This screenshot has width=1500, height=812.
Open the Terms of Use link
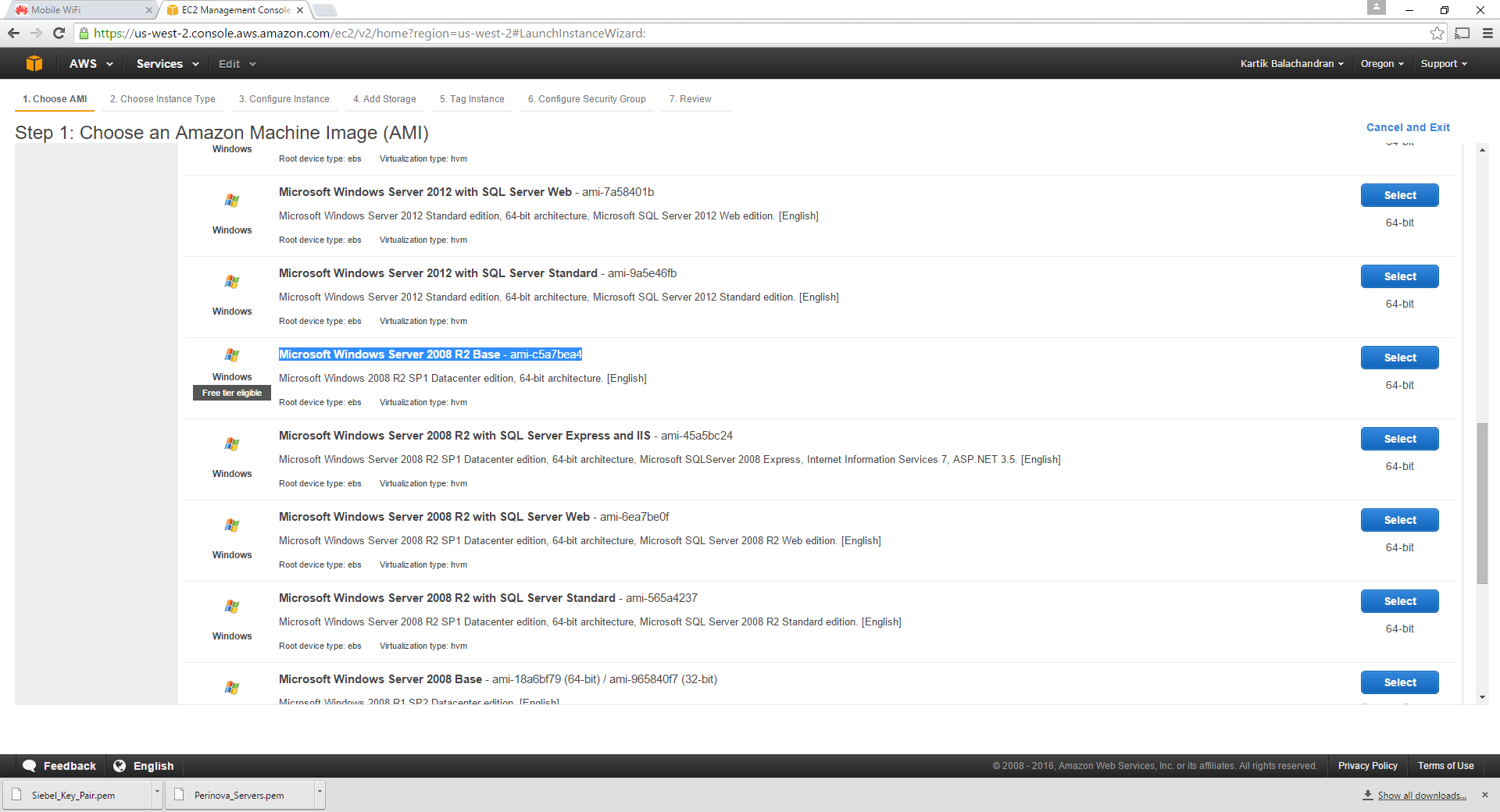1445,766
